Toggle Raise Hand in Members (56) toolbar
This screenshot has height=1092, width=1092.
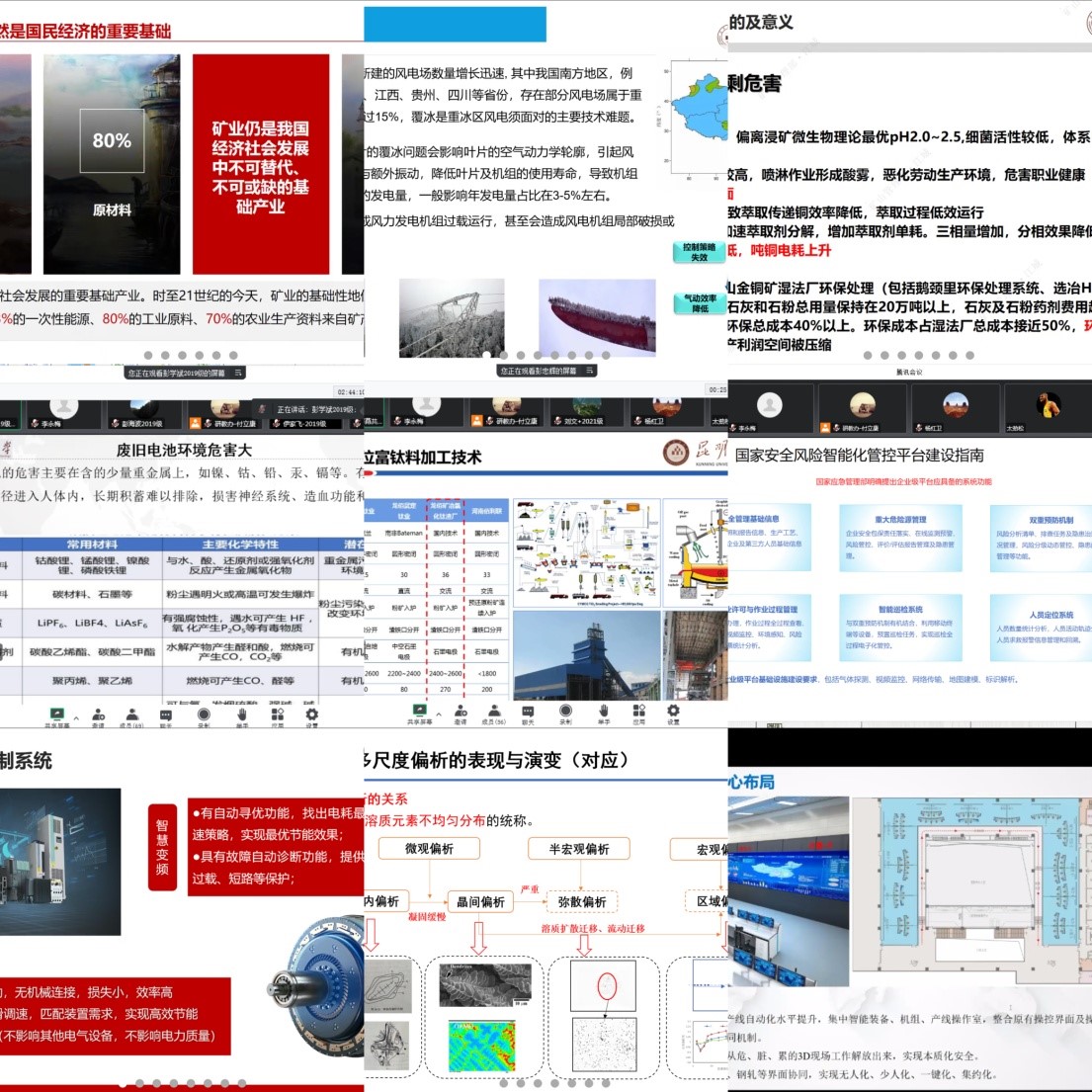pyautogui.click(x=603, y=713)
